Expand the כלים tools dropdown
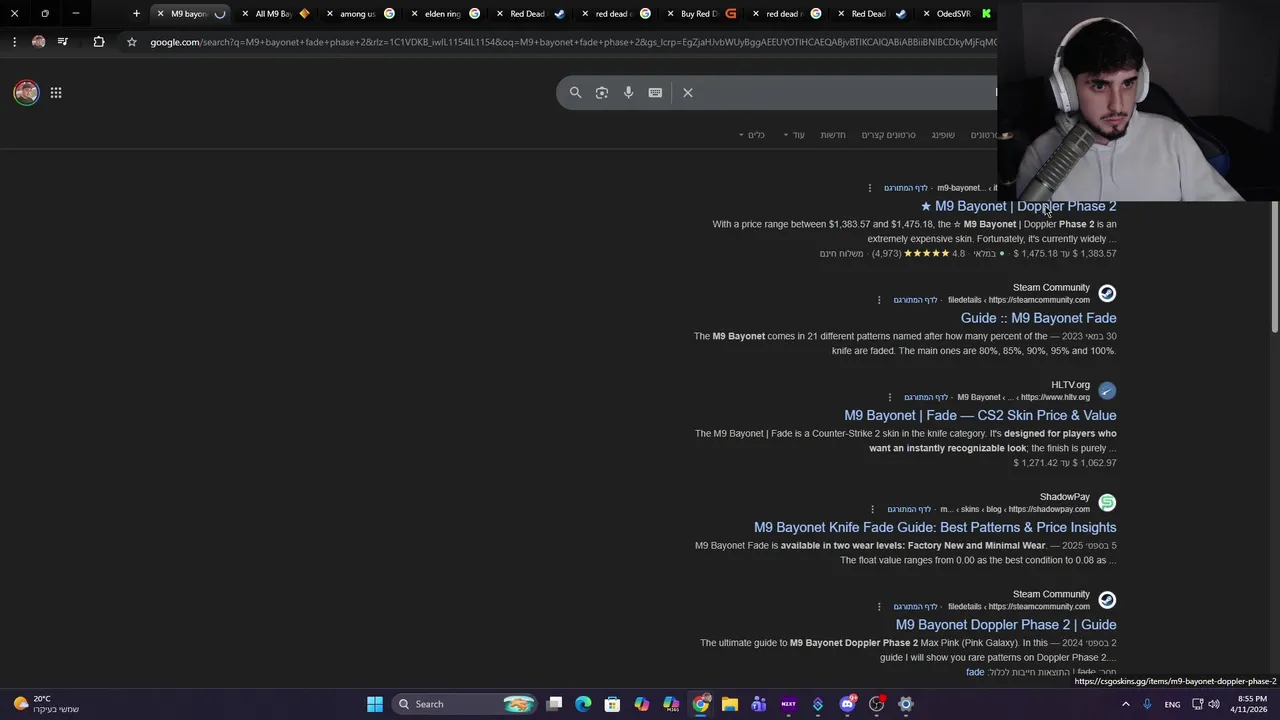Image resolution: width=1280 pixels, height=720 pixels. tap(751, 135)
